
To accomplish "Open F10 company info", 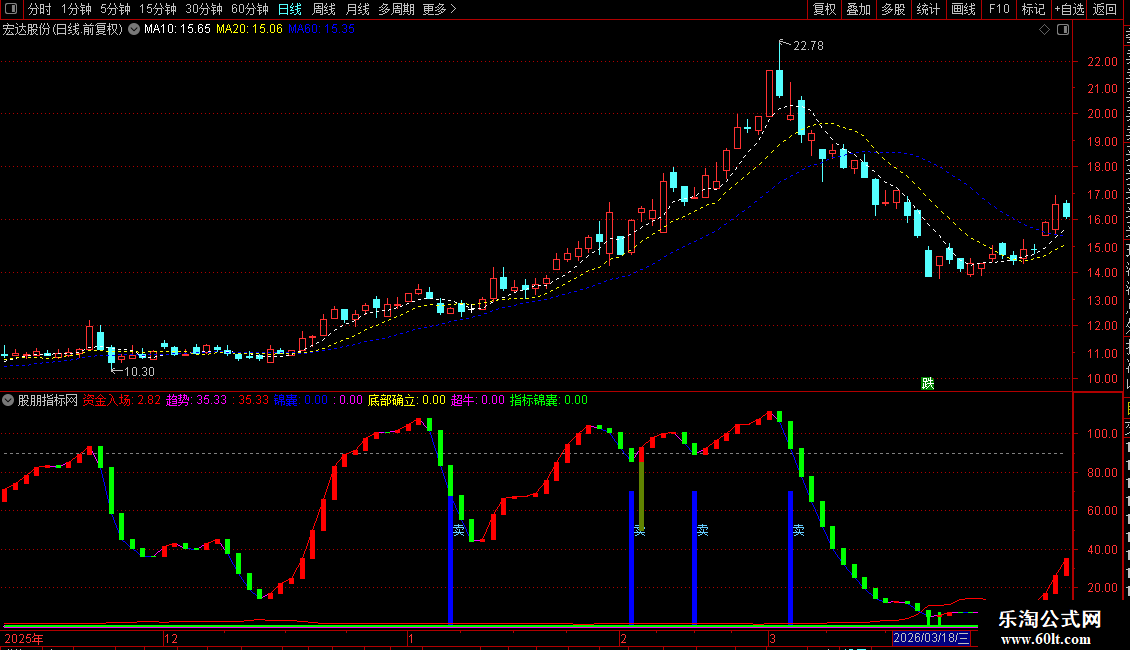I will coord(999,9).
